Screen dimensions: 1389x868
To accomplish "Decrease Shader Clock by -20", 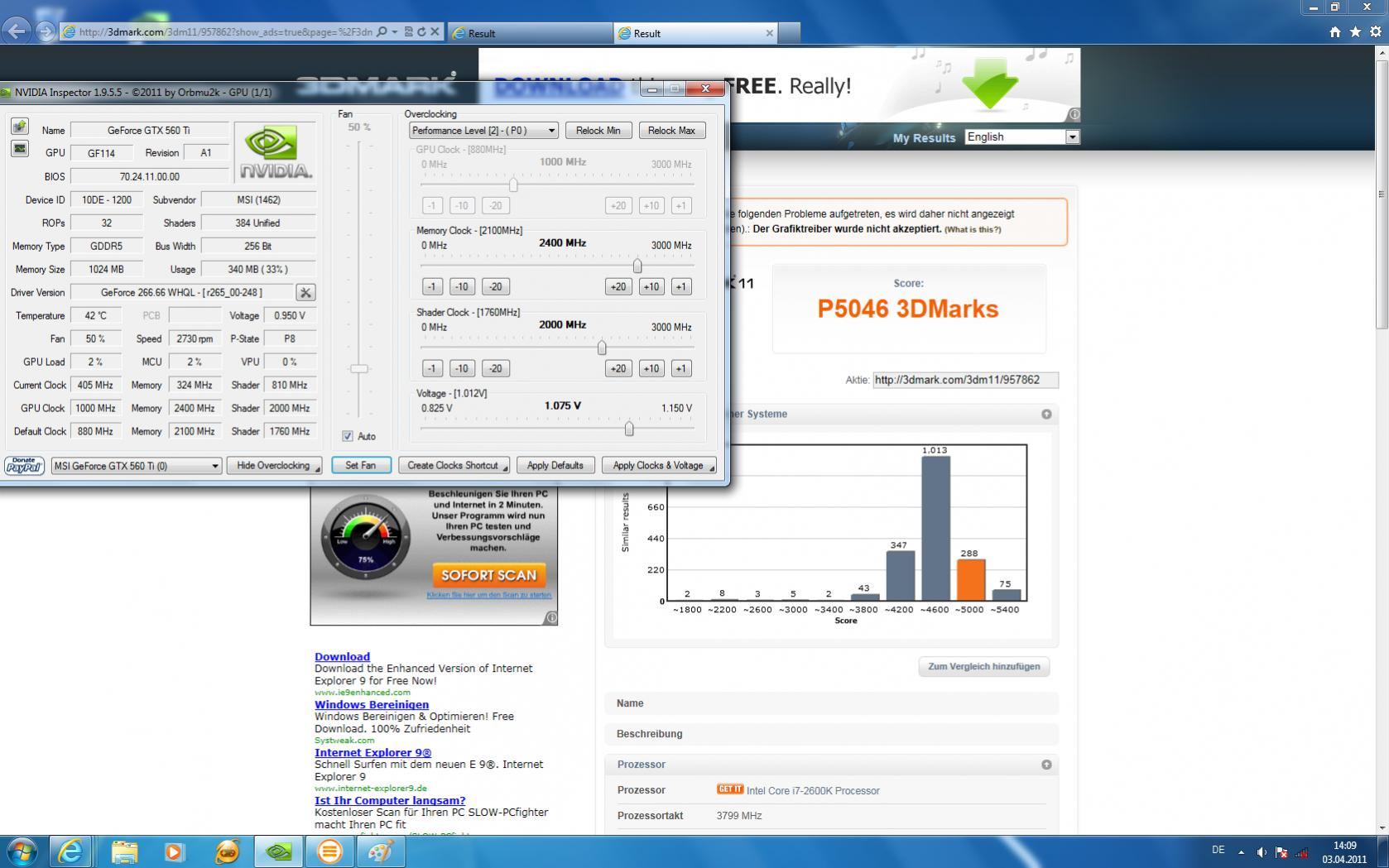I will [x=495, y=369].
